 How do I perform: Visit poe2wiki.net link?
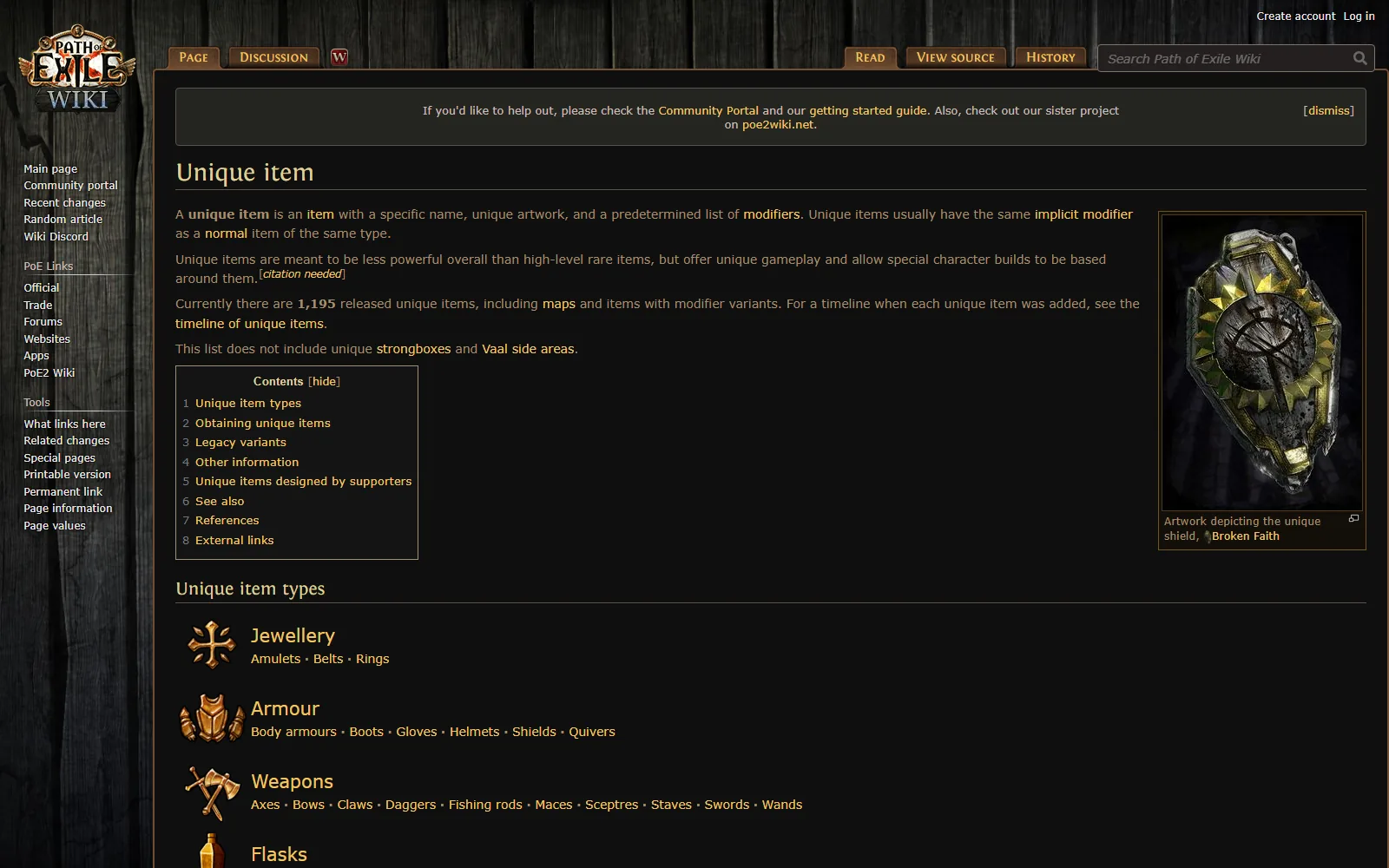(x=778, y=124)
